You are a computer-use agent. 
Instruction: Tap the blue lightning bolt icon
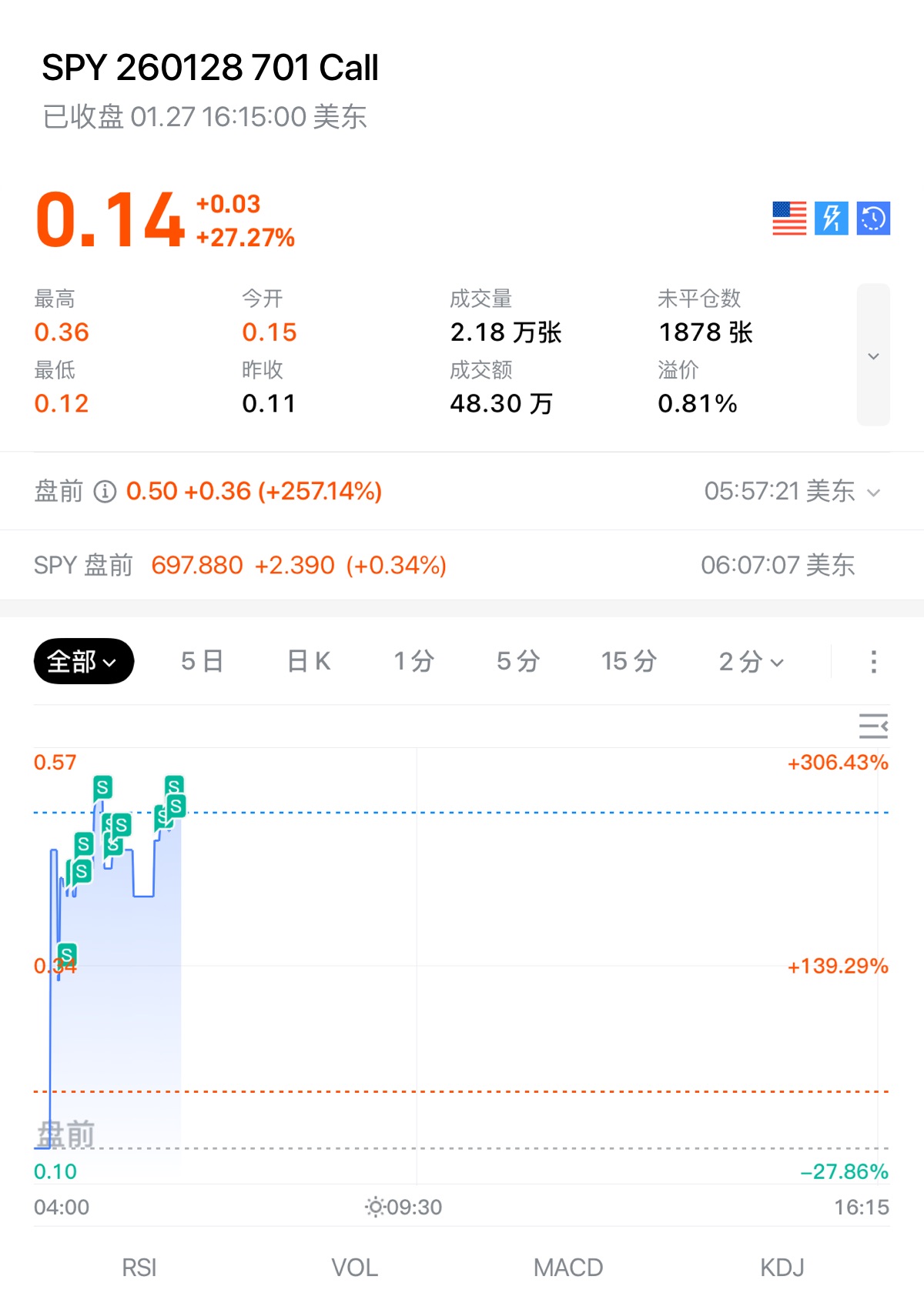point(832,219)
